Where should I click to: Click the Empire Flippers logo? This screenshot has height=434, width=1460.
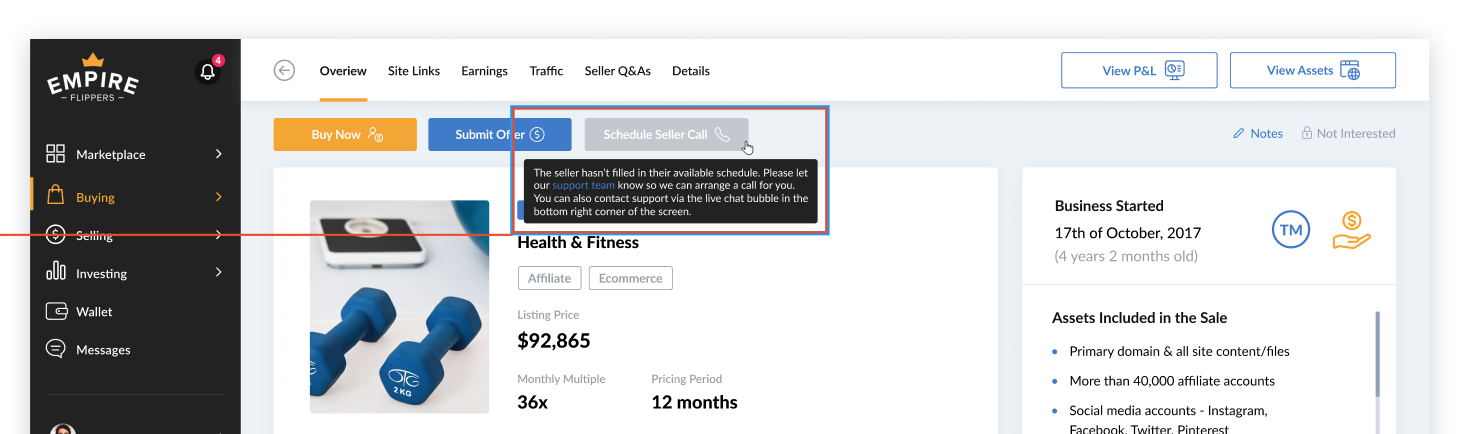[93, 78]
